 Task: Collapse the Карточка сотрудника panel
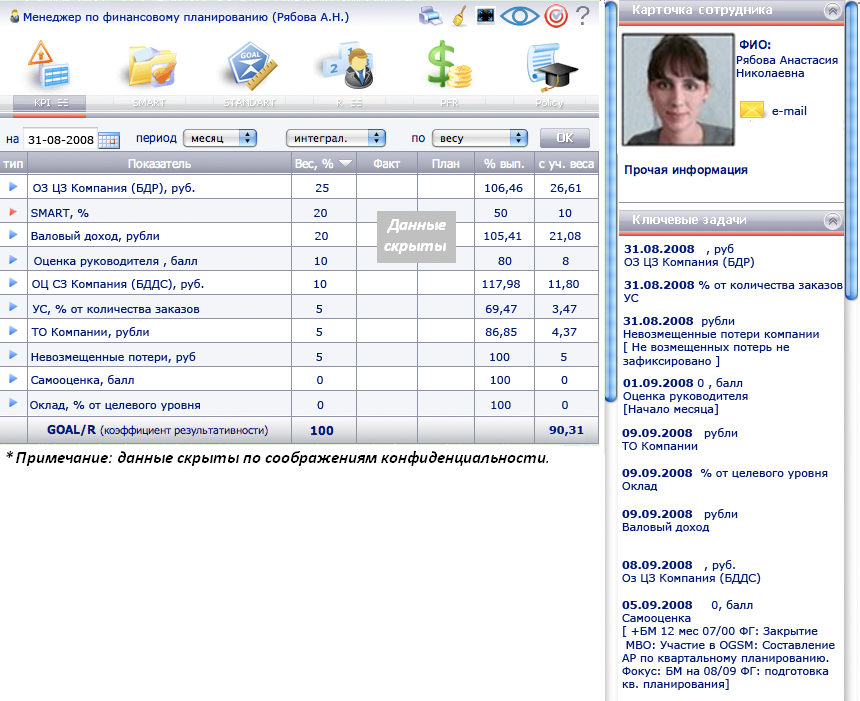[x=833, y=10]
